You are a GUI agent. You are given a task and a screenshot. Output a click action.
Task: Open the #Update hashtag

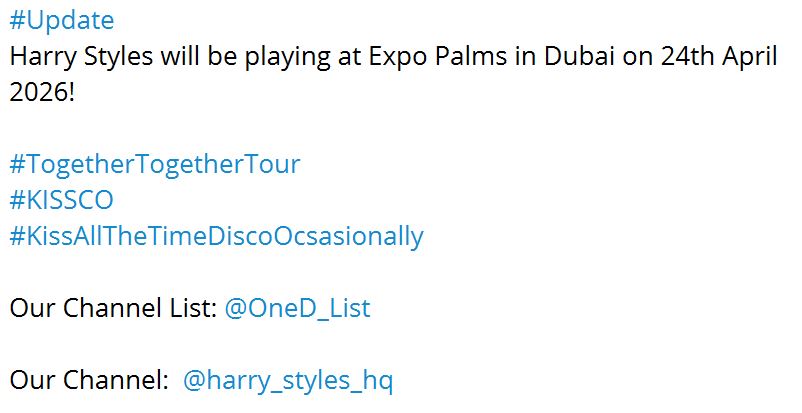pyautogui.click(x=62, y=20)
